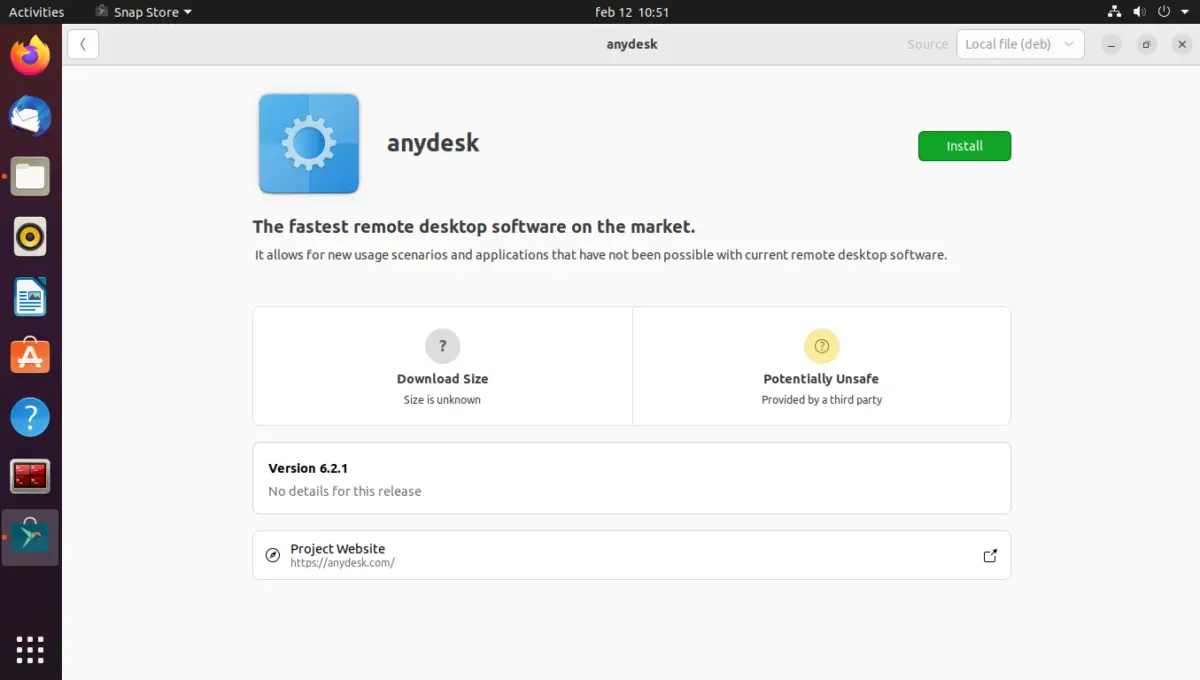Open Files from the dock

tap(30, 176)
